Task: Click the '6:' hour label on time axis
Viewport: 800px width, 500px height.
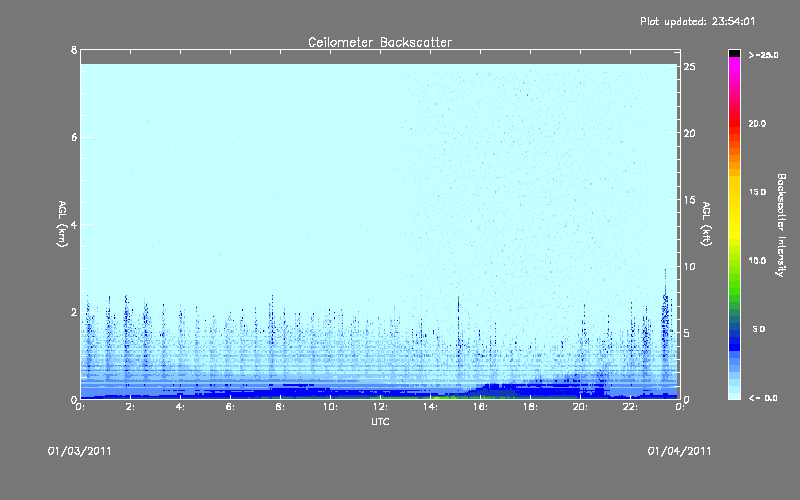Action: pyautogui.click(x=231, y=407)
